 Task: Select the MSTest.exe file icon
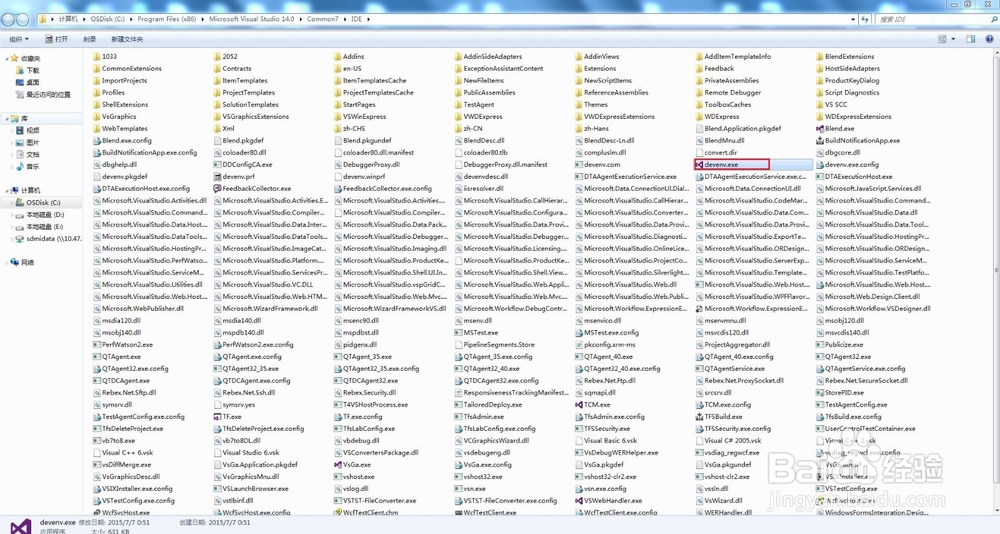[459, 332]
